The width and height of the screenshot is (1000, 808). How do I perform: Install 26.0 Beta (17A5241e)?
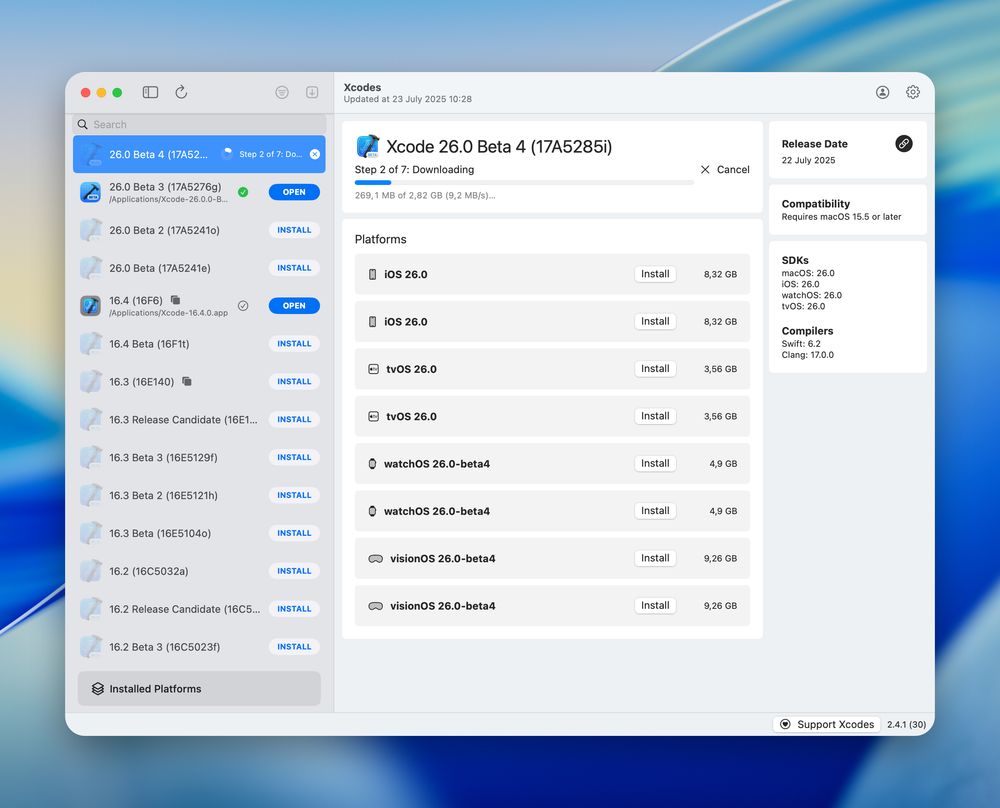point(294,268)
